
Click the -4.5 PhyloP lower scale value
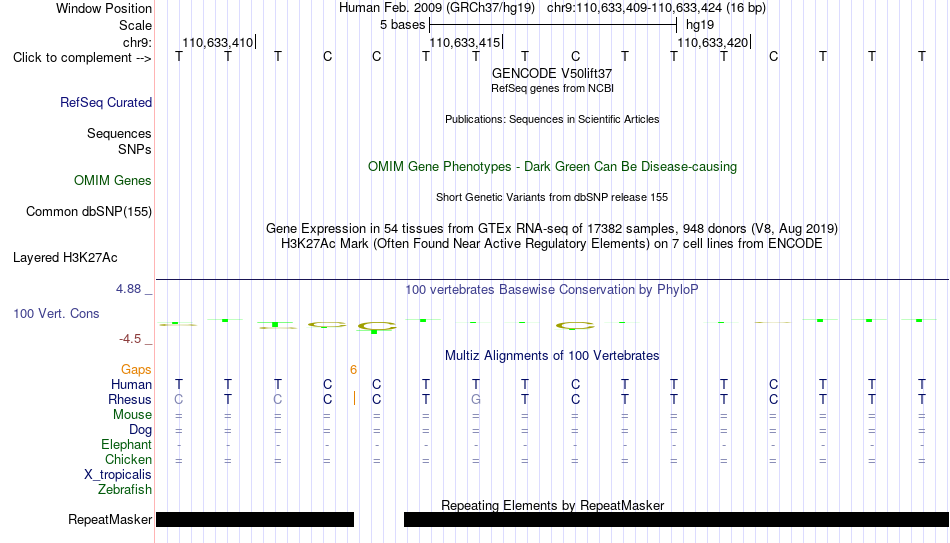pos(130,339)
